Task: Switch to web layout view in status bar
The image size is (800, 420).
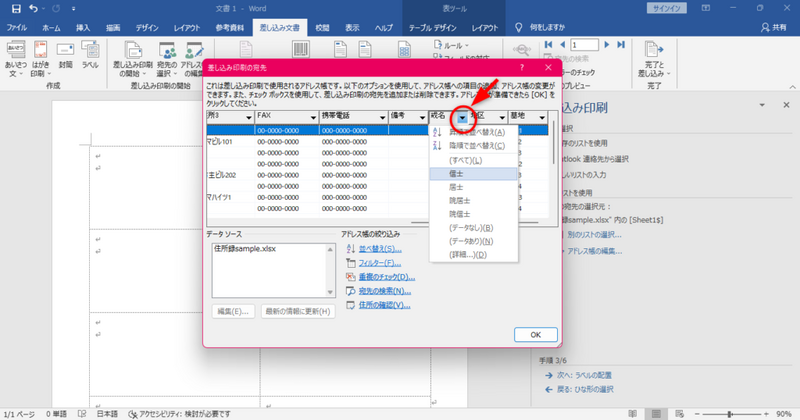Action: tap(680, 414)
